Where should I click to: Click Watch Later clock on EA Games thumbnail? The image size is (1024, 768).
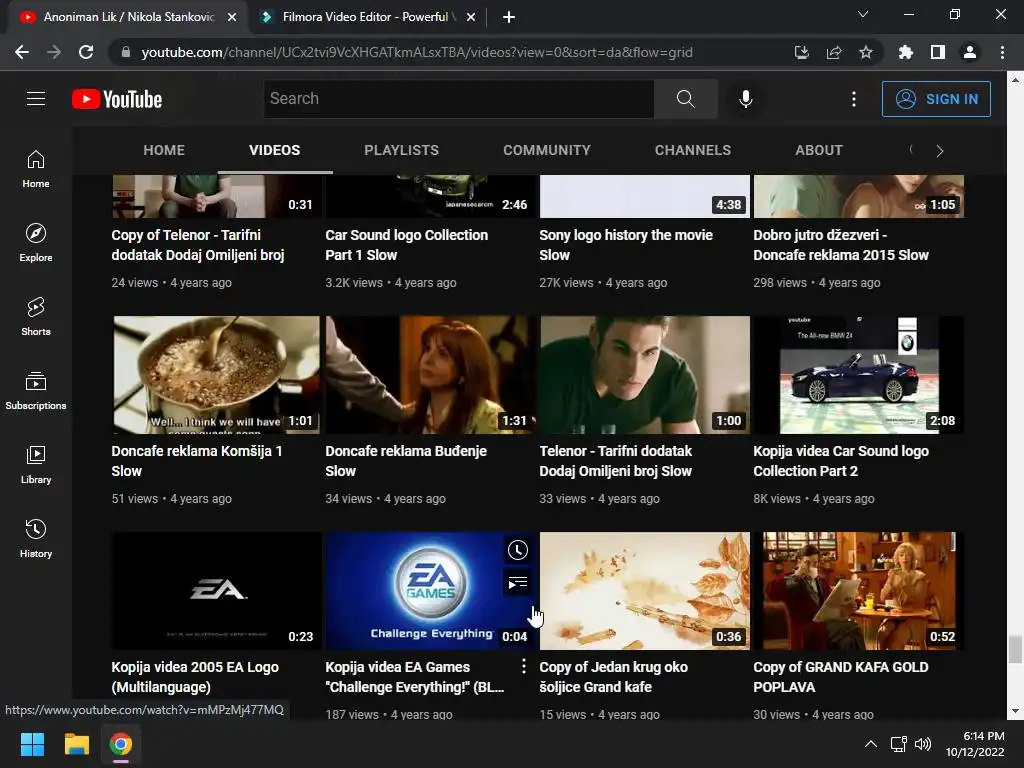[518, 551]
